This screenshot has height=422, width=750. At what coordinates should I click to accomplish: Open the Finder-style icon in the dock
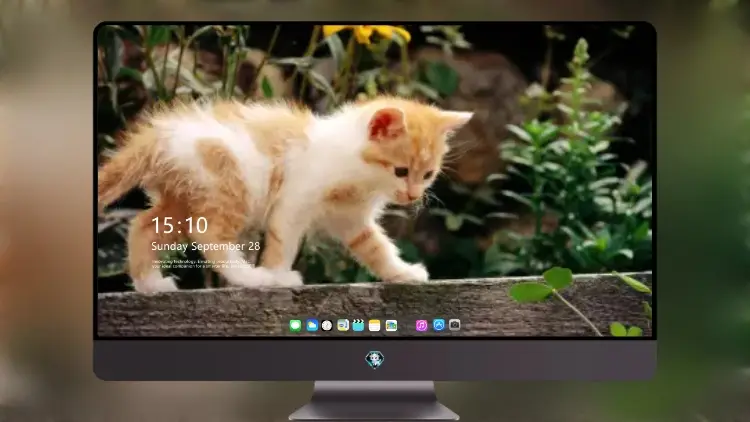coord(343,325)
